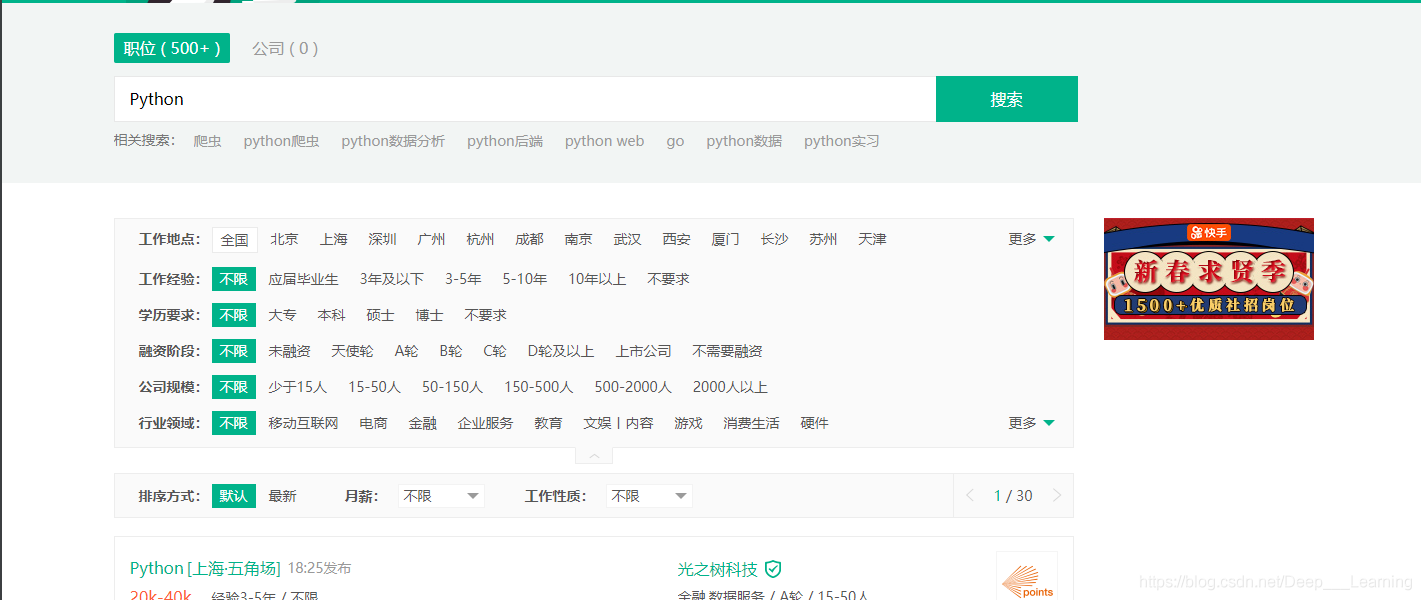Open the 月薪 salary dropdown
1421x600 pixels.
click(441, 496)
